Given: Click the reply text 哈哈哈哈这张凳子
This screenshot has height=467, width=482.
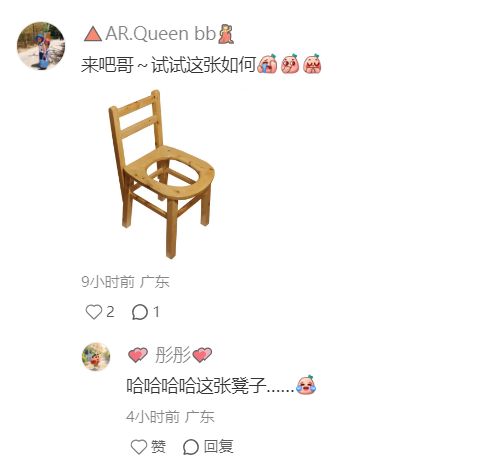Looking at the screenshot, I should pyautogui.click(x=196, y=386).
